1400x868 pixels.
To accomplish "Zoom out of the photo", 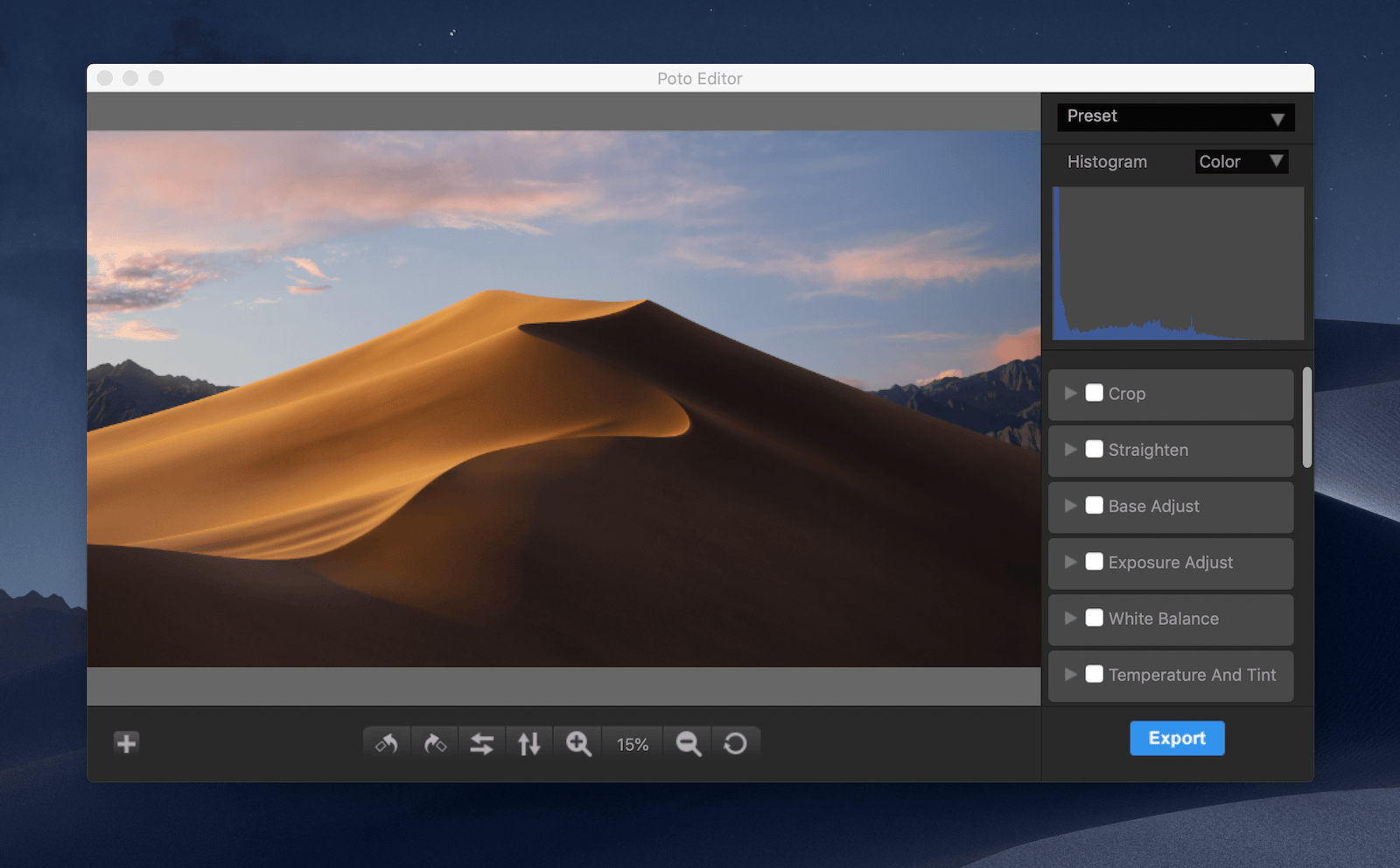I will pyautogui.click(x=689, y=744).
